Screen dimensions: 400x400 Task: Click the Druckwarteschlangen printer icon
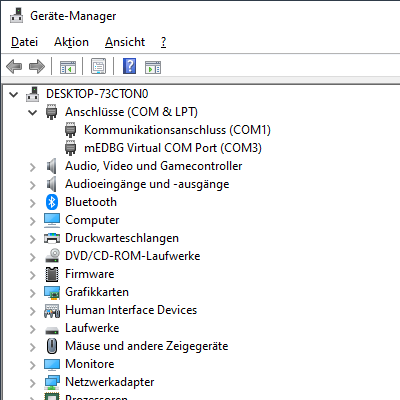[52, 238]
